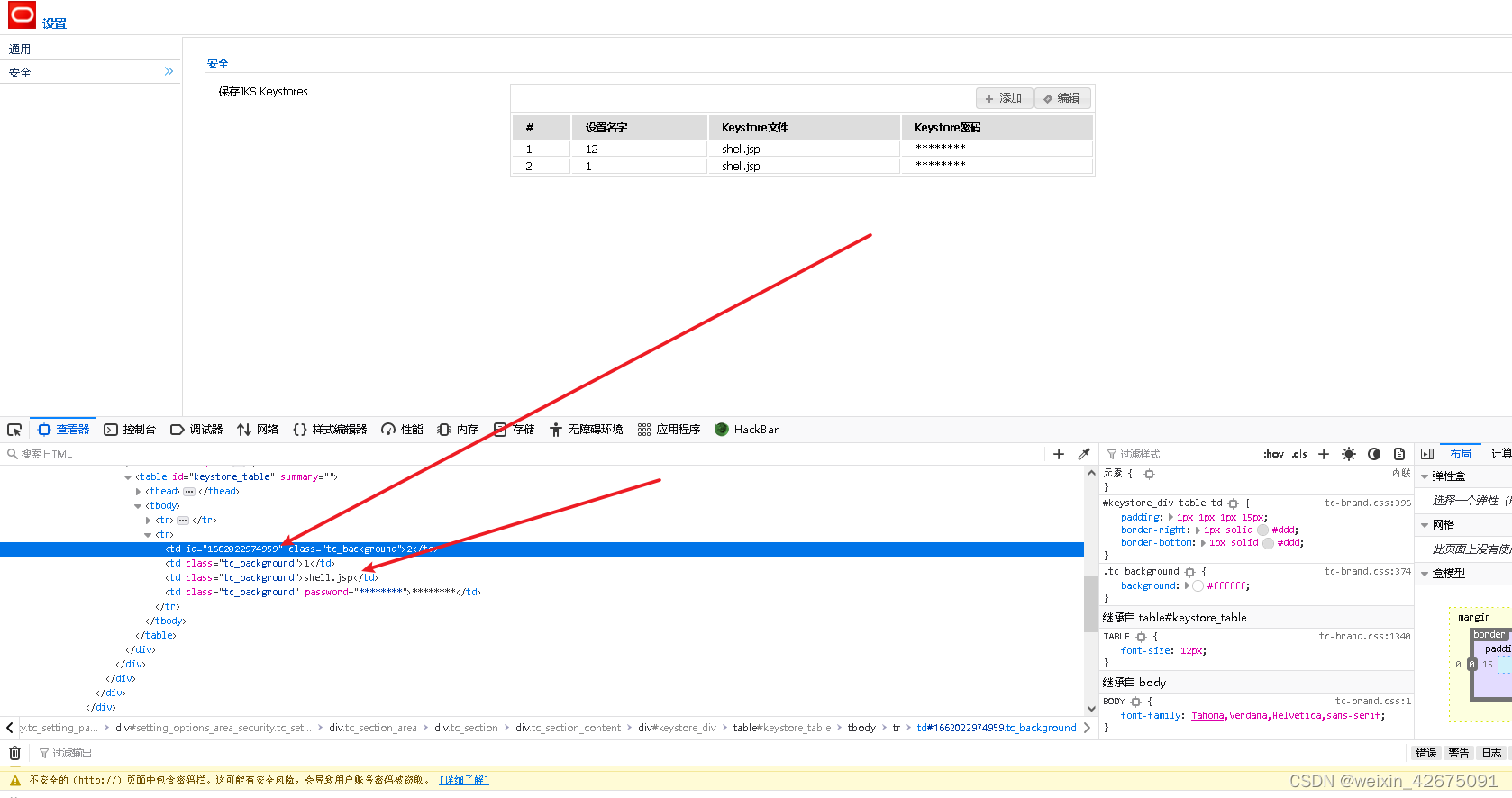Open the HackBar tab
The height and width of the screenshot is (798, 1512).
(x=746, y=430)
